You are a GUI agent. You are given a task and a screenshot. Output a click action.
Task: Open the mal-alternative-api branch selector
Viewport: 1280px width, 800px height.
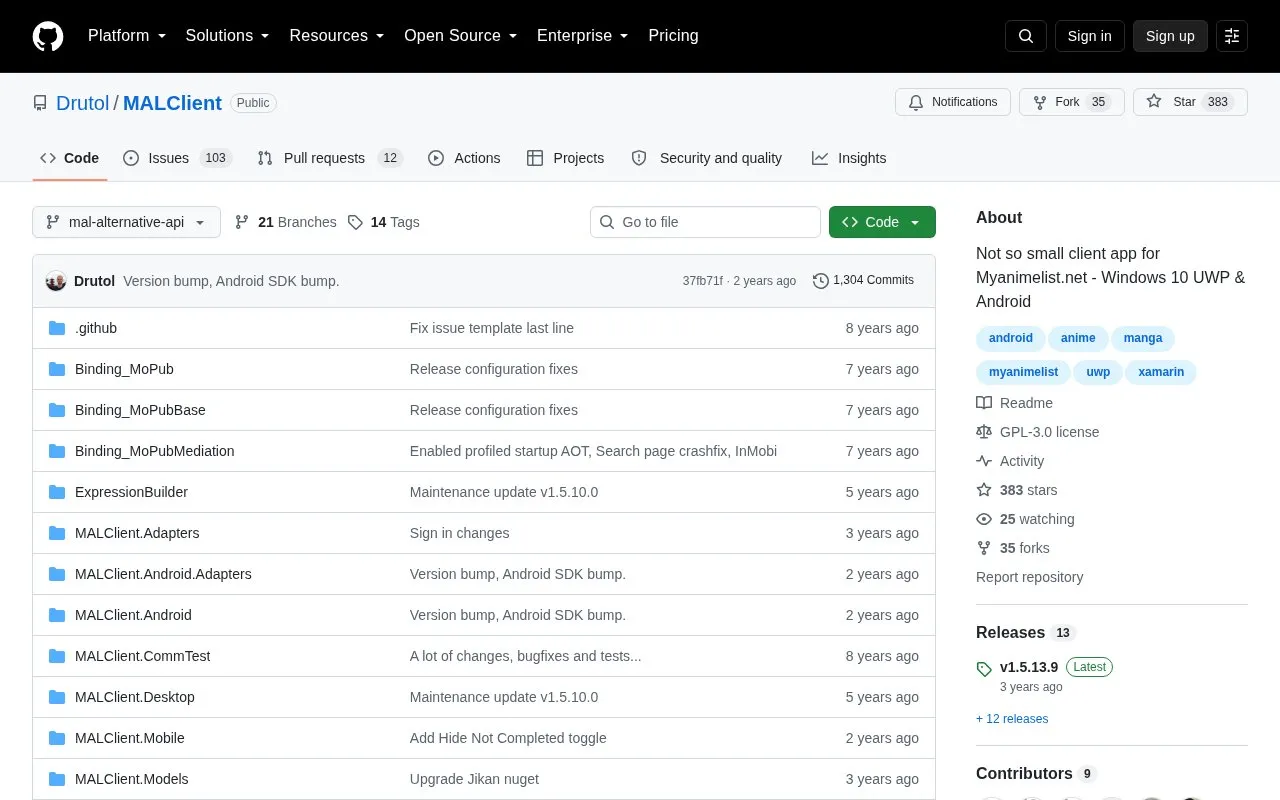(x=126, y=222)
